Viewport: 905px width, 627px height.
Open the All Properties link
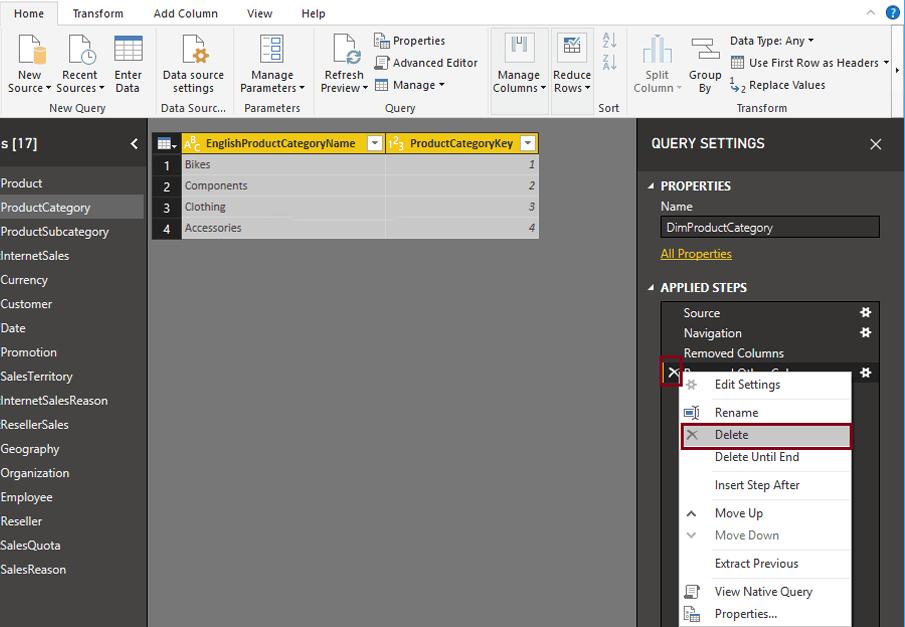point(696,254)
